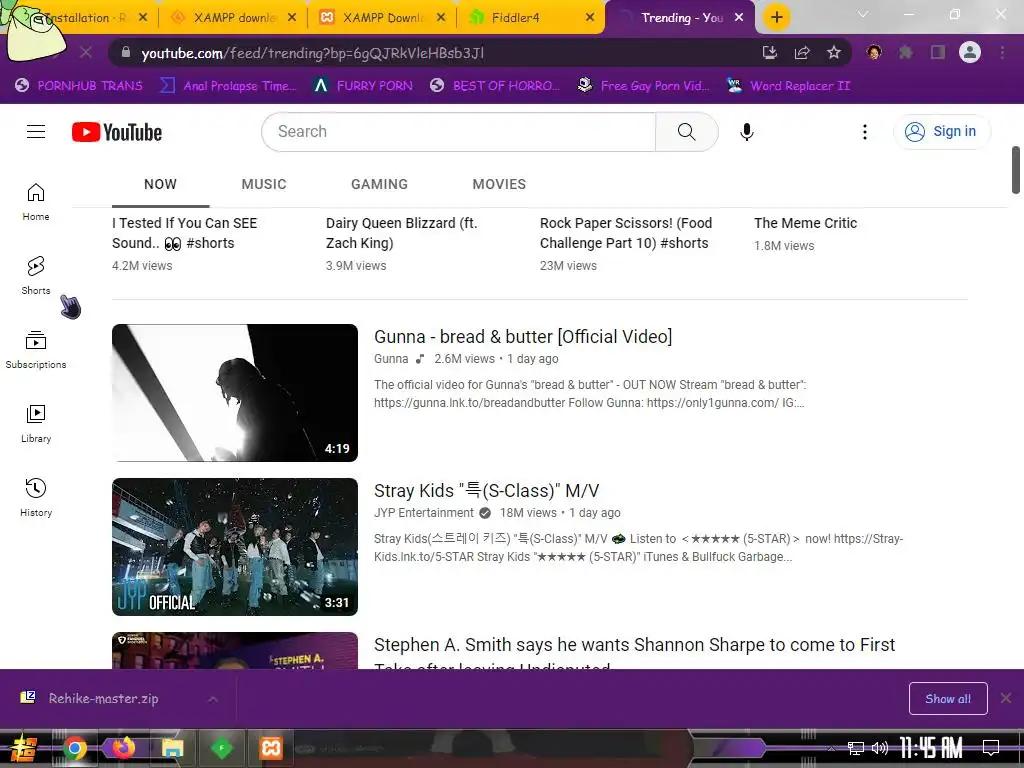Viewport: 1024px width, 768px height.
Task: Open Rehike-master.zip downloaded file
Action: coord(103,699)
